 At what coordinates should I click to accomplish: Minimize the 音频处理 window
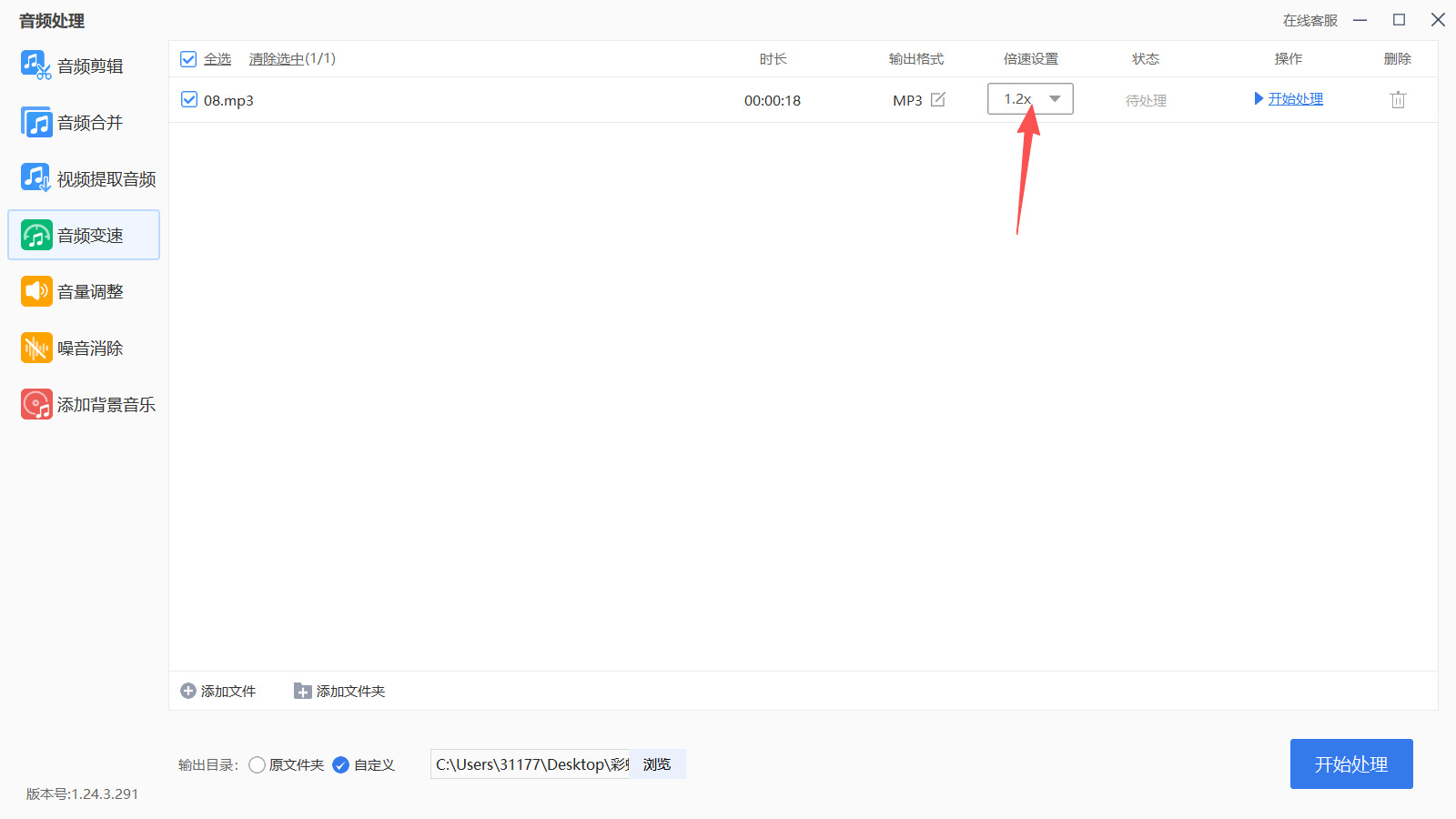[1360, 20]
